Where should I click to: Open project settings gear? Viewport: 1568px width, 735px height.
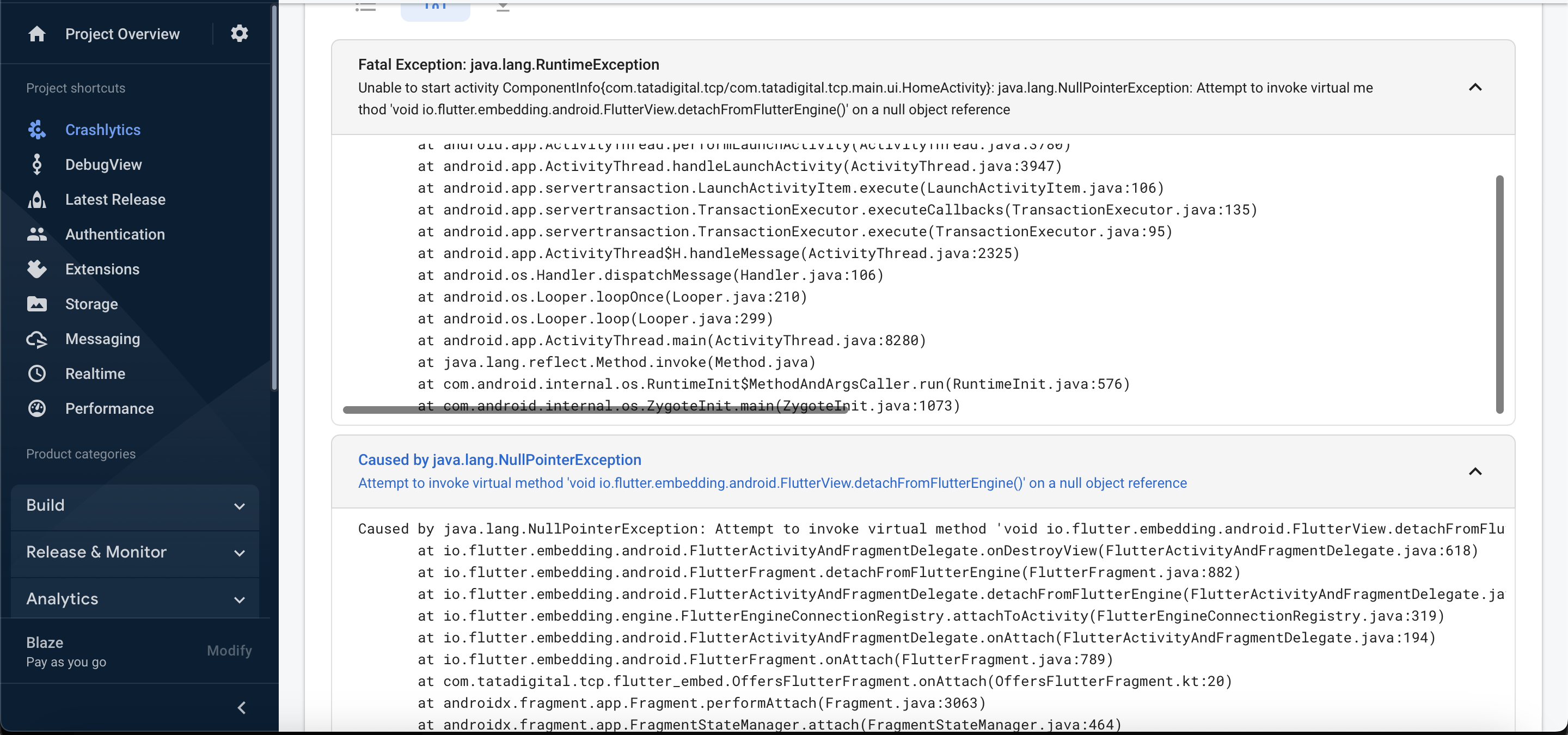(239, 33)
